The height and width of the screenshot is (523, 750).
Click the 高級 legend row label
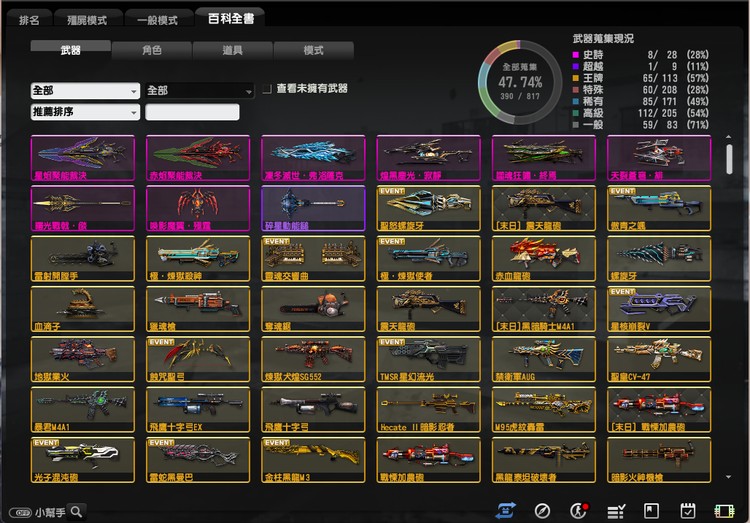click(593, 113)
